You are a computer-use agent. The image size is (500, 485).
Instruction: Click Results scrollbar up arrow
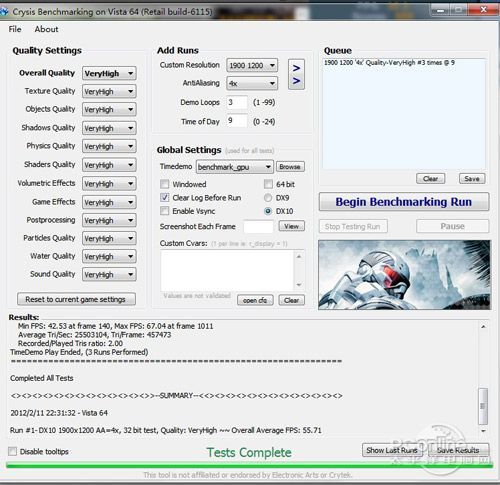[483, 327]
